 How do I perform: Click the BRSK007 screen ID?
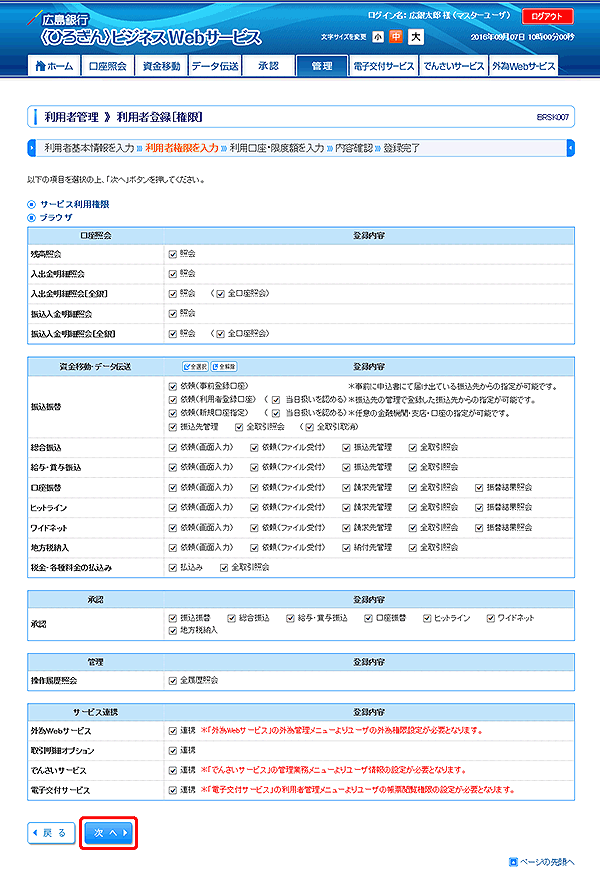click(553, 117)
